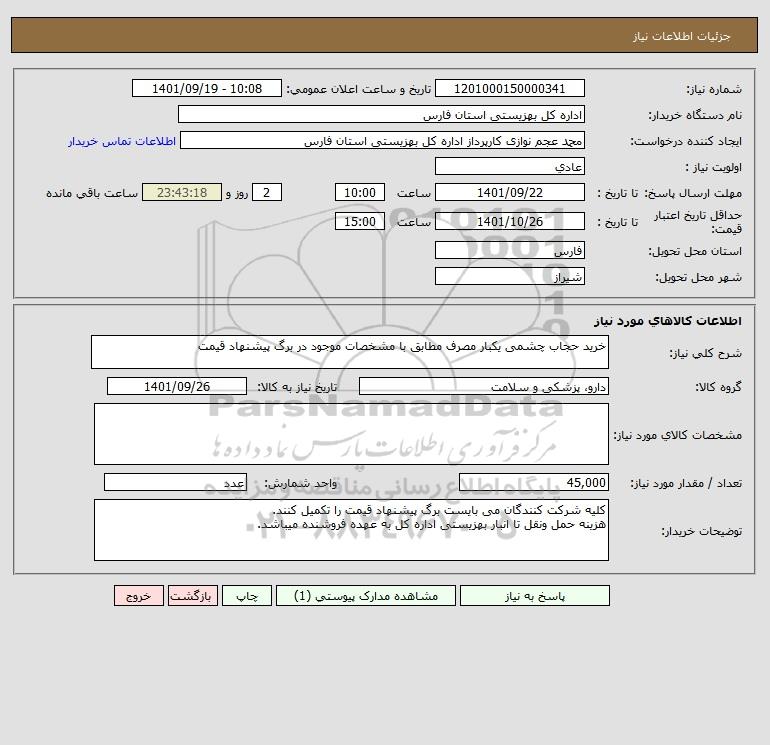
Task: Click the پاسخ به نیاز button
Action: point(534,595)
